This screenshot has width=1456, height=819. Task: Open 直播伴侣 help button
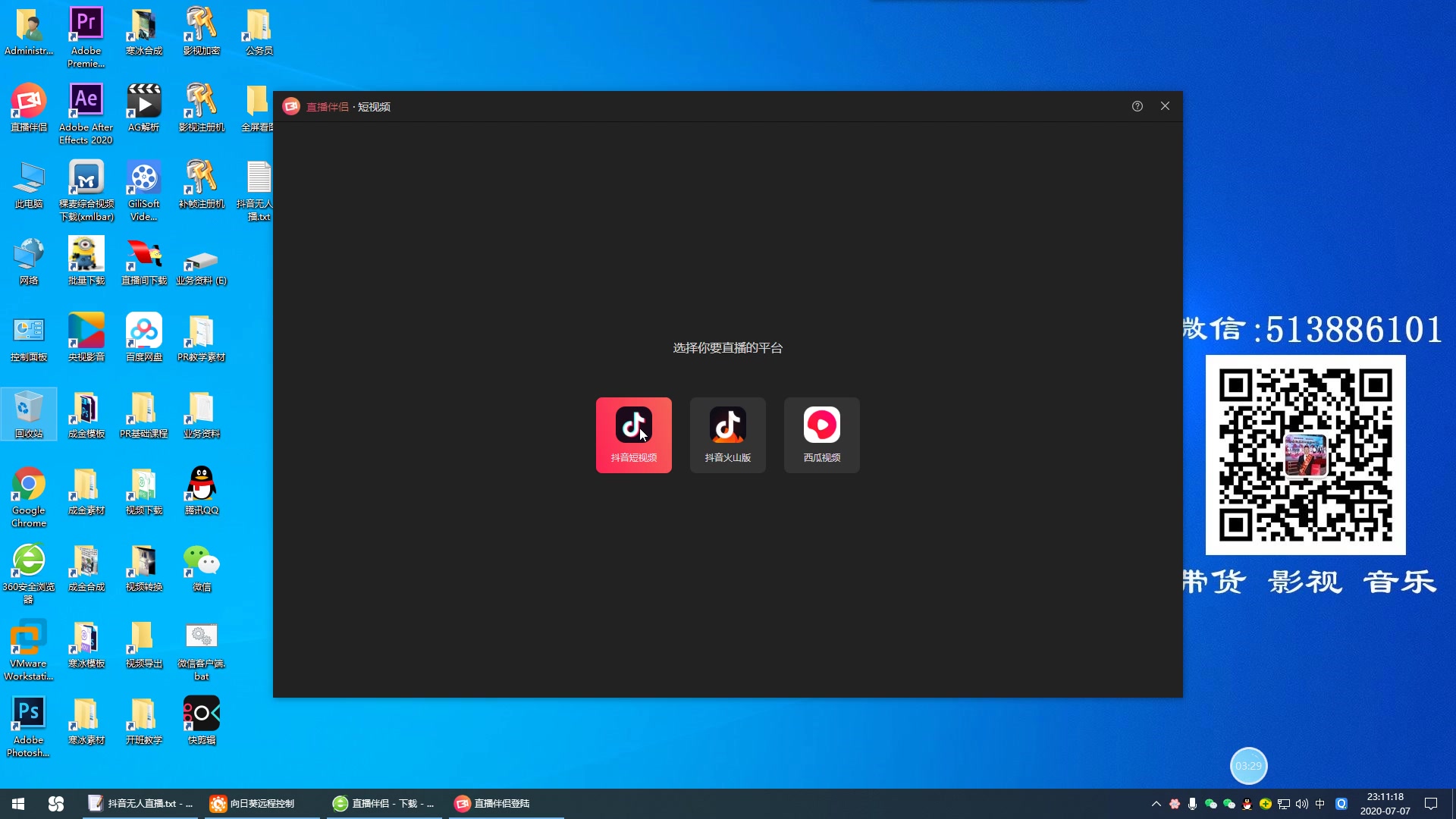tap(1138, 106)
